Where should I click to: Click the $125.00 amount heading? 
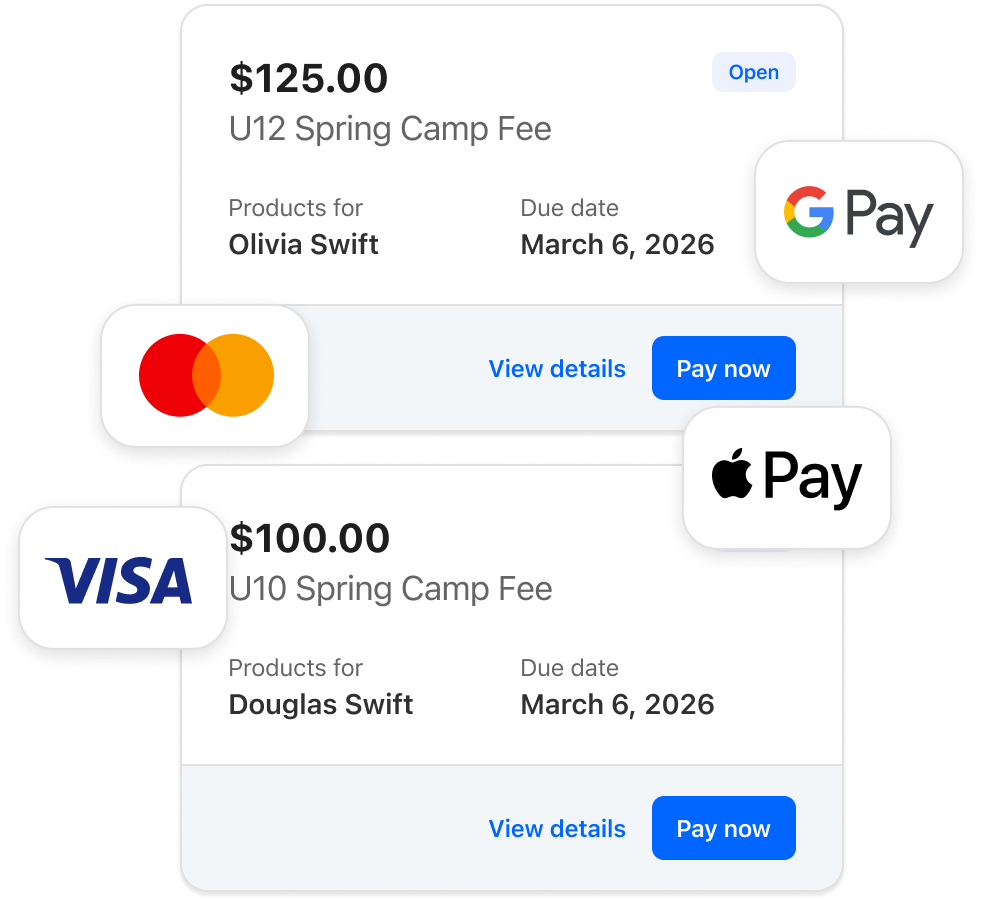[x=309, y=78]
